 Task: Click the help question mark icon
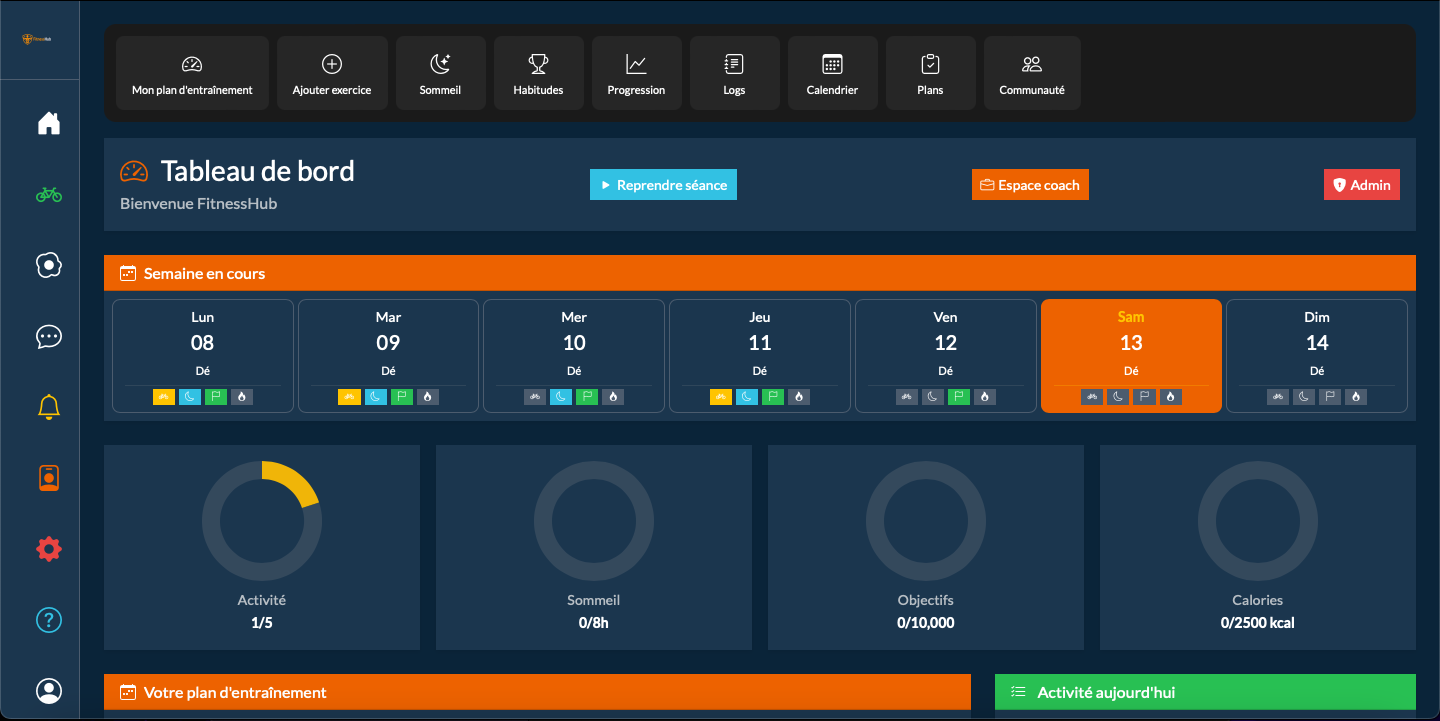coord(48,620)
